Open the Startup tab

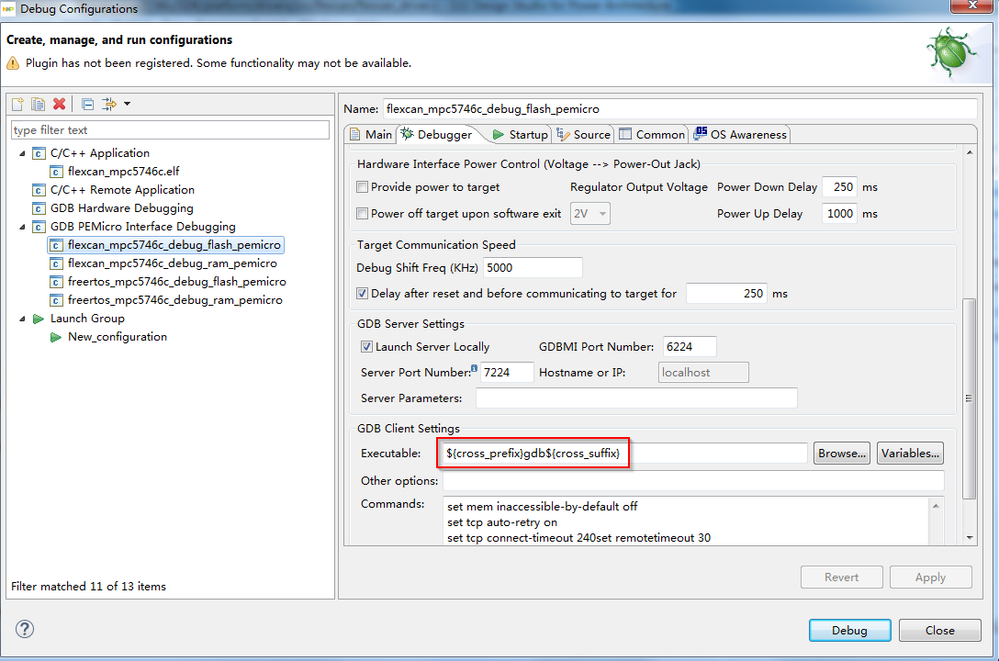click(520, 134)
